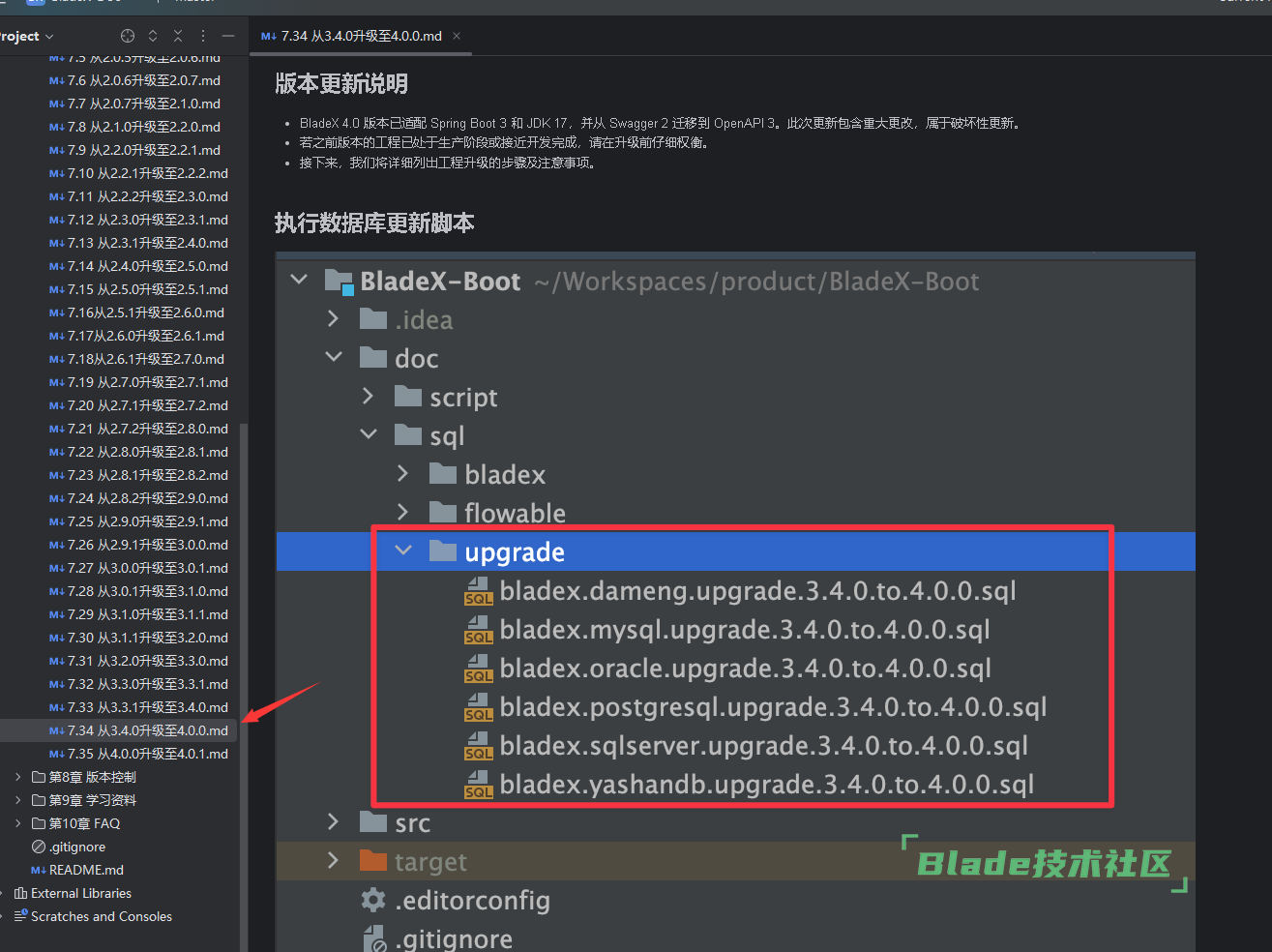Open 7.25 从2.9.0升级至2.9.1.md file

[148, 521]
